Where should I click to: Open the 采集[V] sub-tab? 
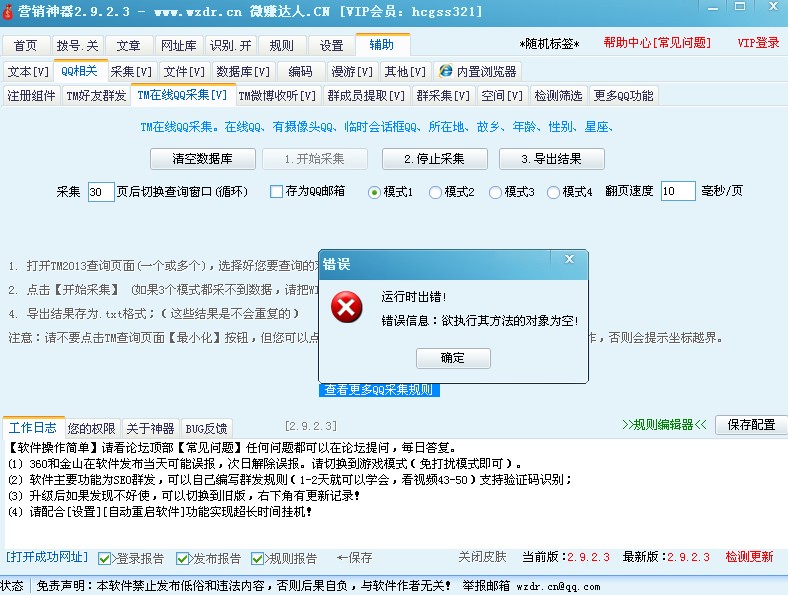coord(131,71)
